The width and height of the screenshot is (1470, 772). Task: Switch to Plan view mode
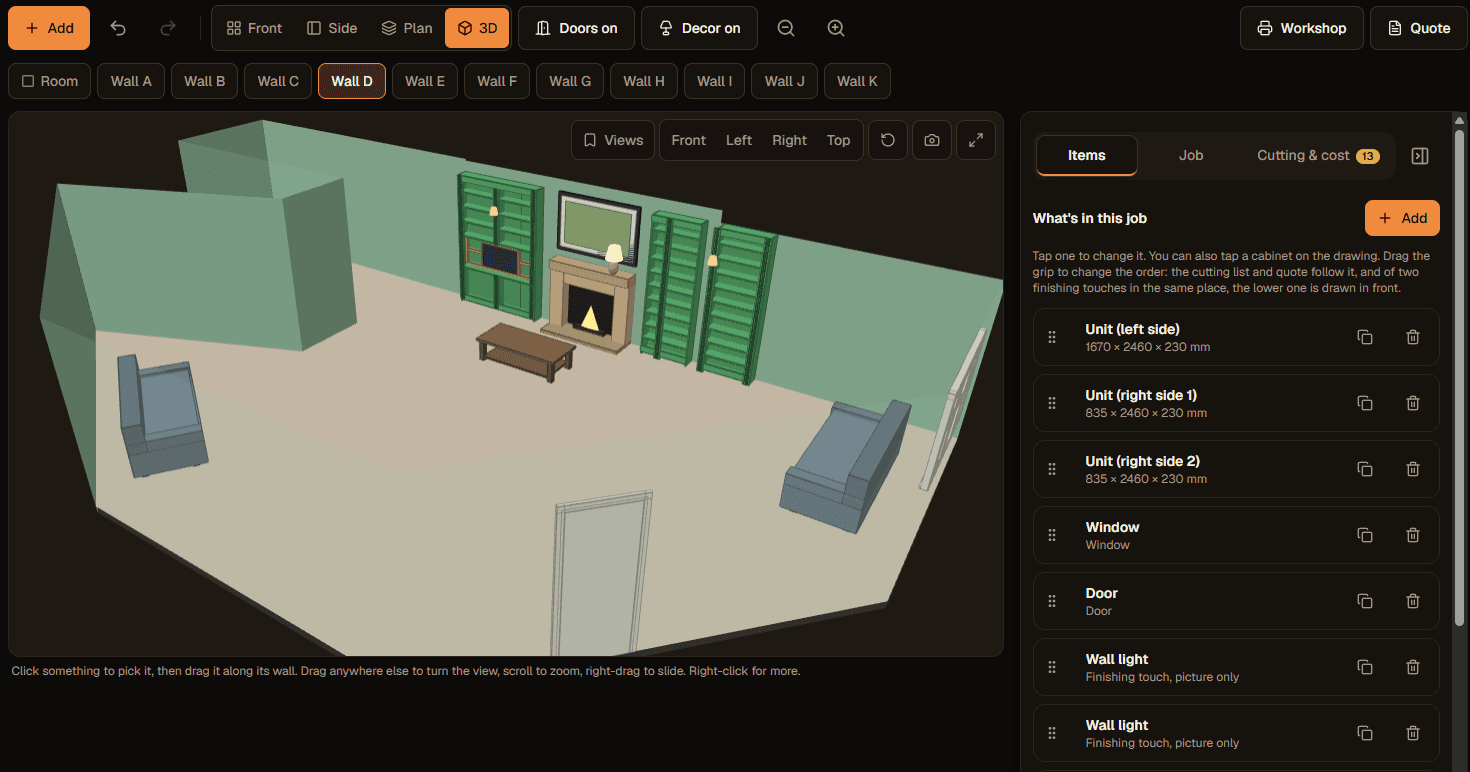[x=407, y=28]
